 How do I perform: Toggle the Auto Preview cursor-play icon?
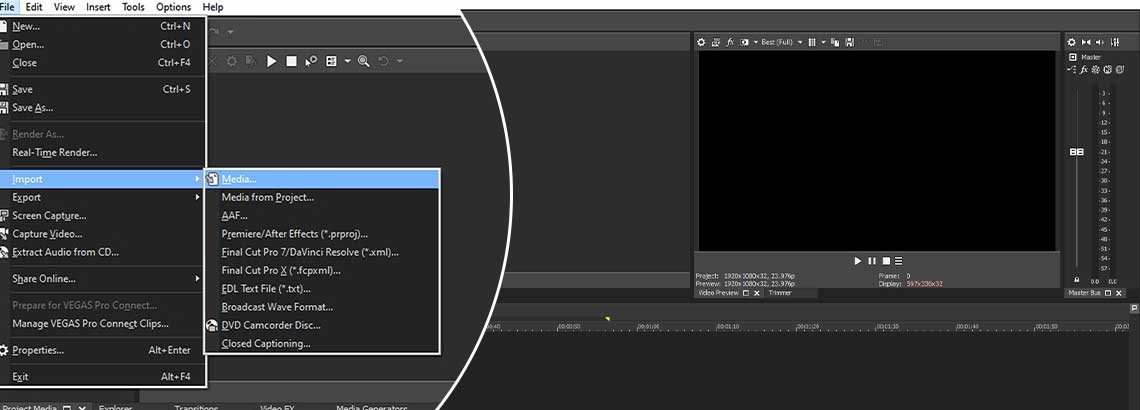click(310, 62)
